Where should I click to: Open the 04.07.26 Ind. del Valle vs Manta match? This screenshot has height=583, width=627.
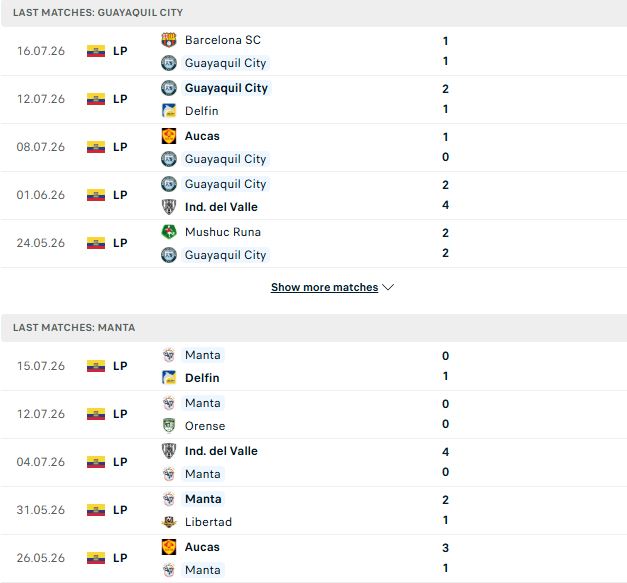click(x=314, y=462)
